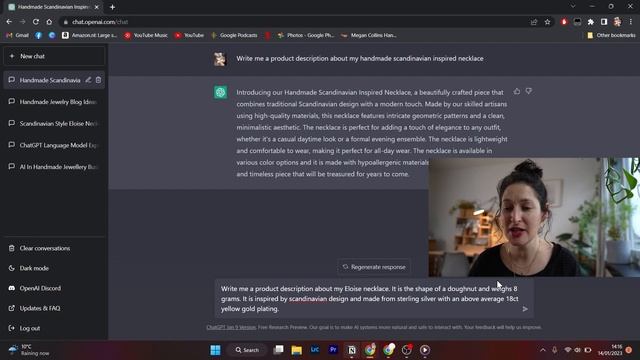Show hidden system tray icons
This screenshot has width=640, height=360.
pyautogui.click(x=542, y=350)
